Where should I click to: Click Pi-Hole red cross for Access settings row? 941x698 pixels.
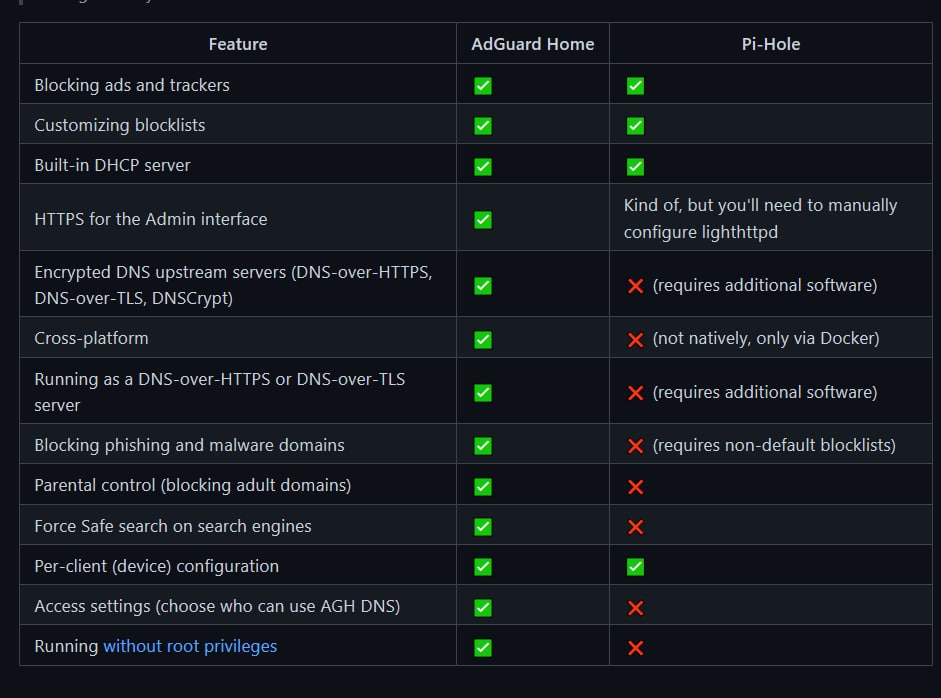click(x=635, y=607)
